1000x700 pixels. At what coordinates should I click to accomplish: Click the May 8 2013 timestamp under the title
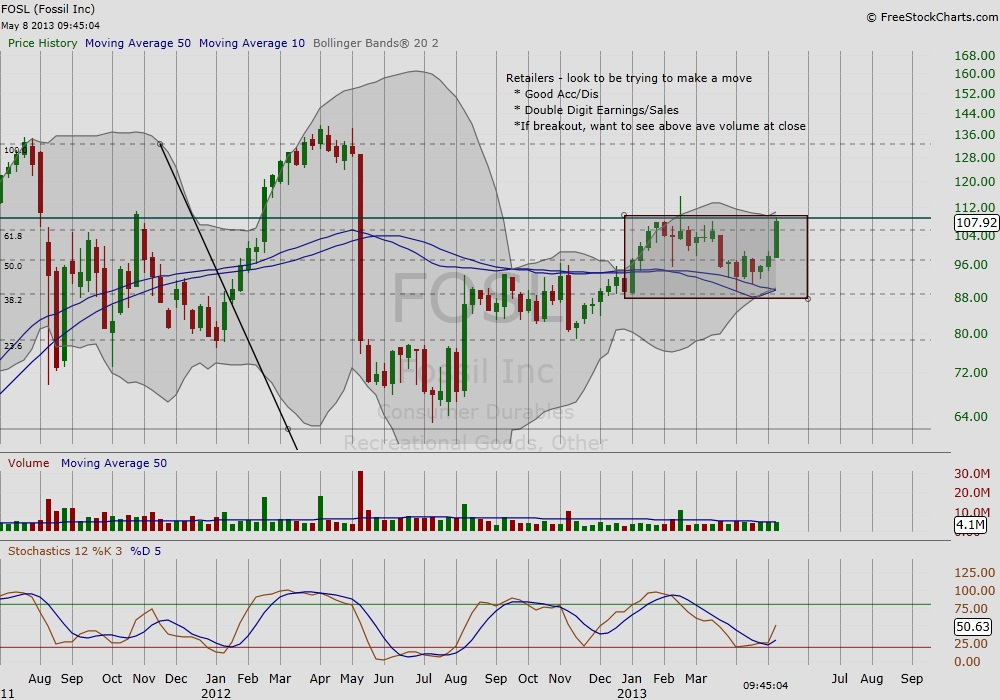(x=50, y=26)
